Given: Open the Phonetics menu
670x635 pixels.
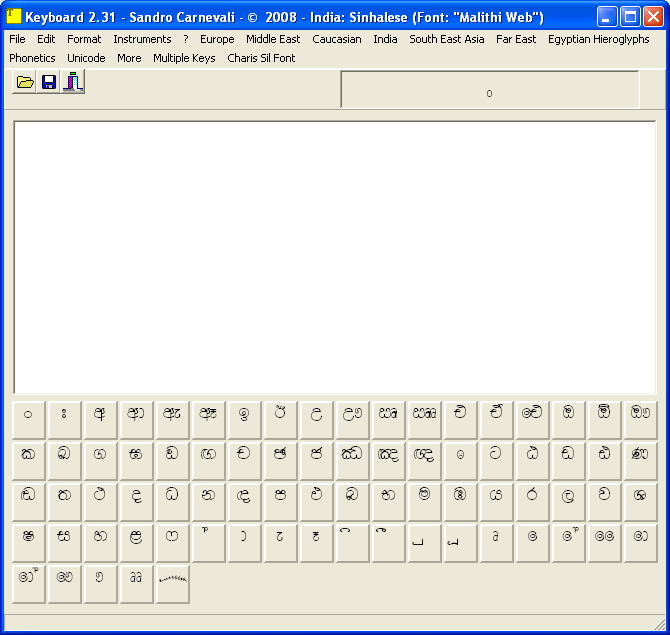Looking at the screenshot, I should click(x=32, y=58).
